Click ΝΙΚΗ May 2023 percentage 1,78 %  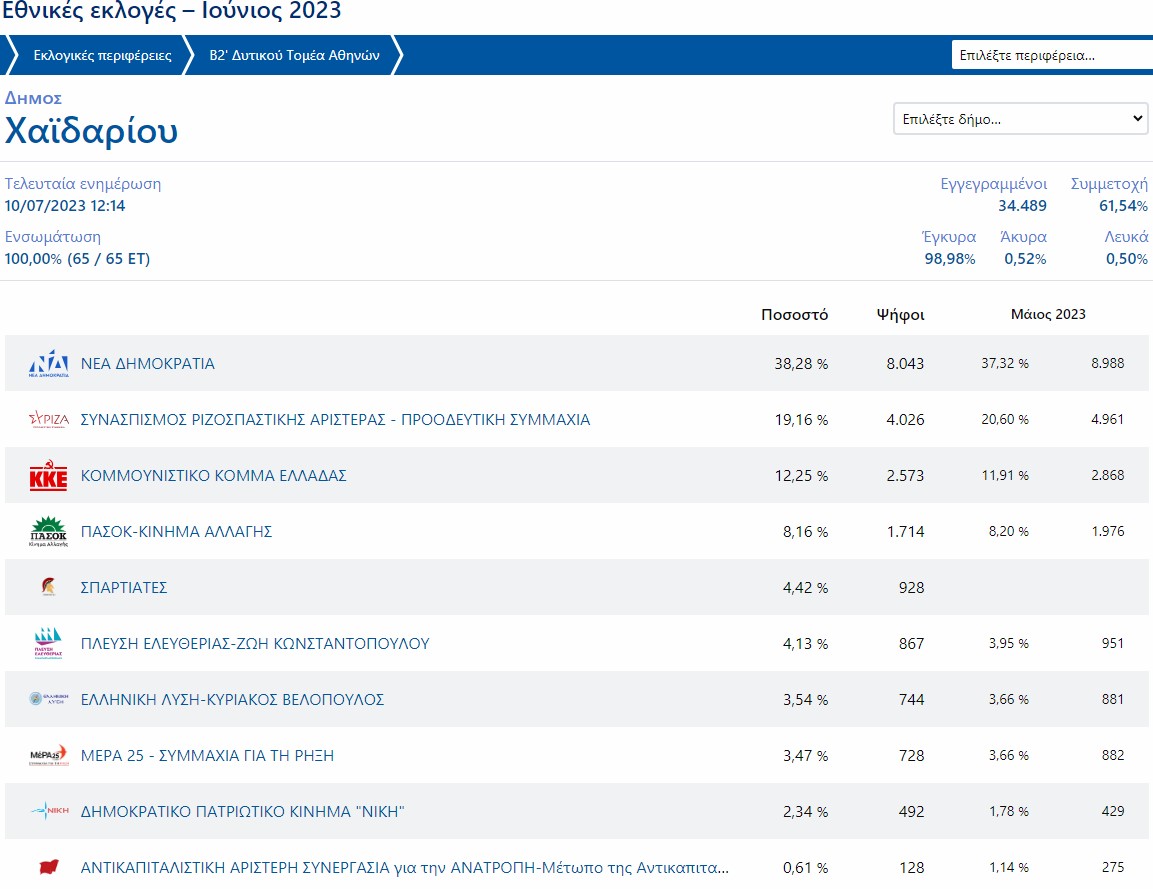tap(1008, 811)
